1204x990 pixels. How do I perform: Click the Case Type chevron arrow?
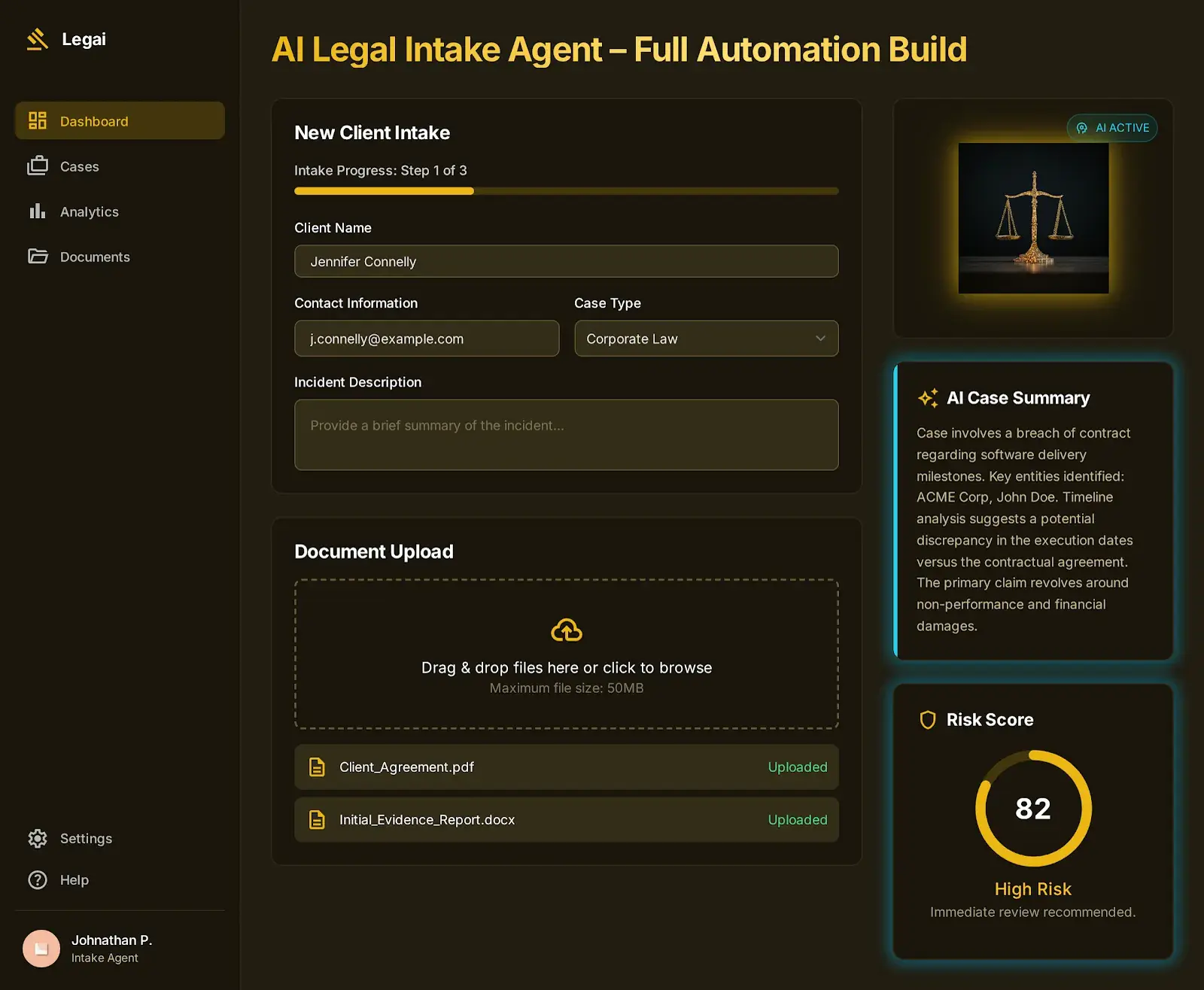(x=820, y=339)
